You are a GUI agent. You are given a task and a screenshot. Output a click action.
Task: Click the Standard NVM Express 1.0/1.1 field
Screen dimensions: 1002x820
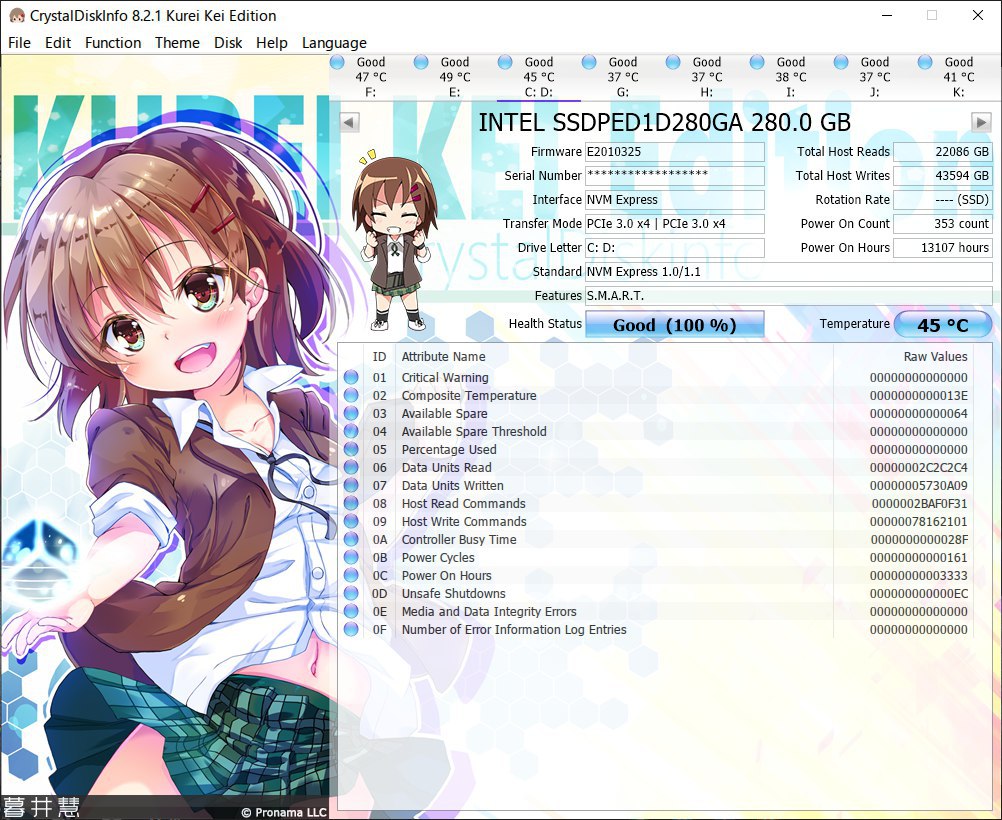tap(789, 272)
